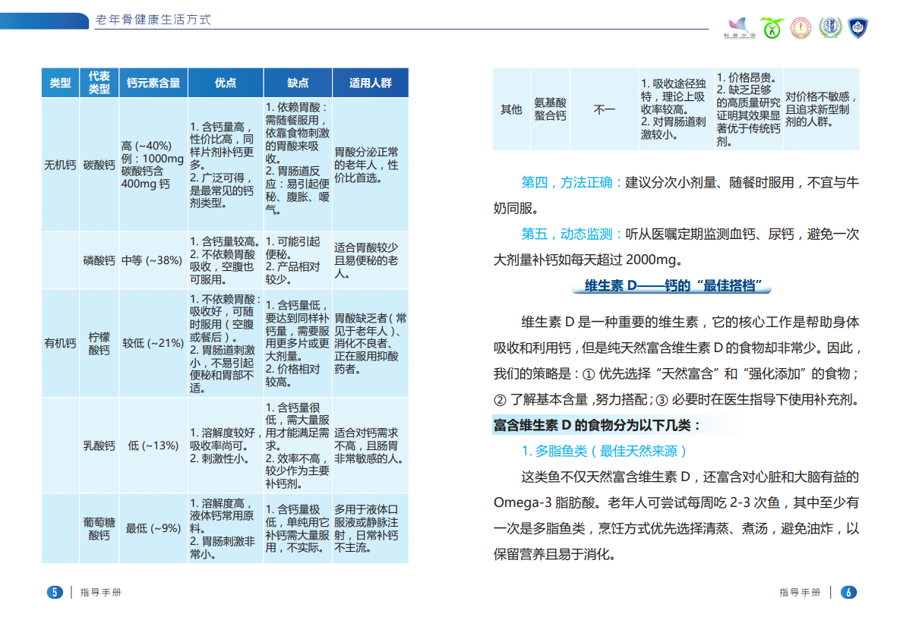Click the 1. 多脂鱼类（最佳天然来源）subheading

click(604, 451)
